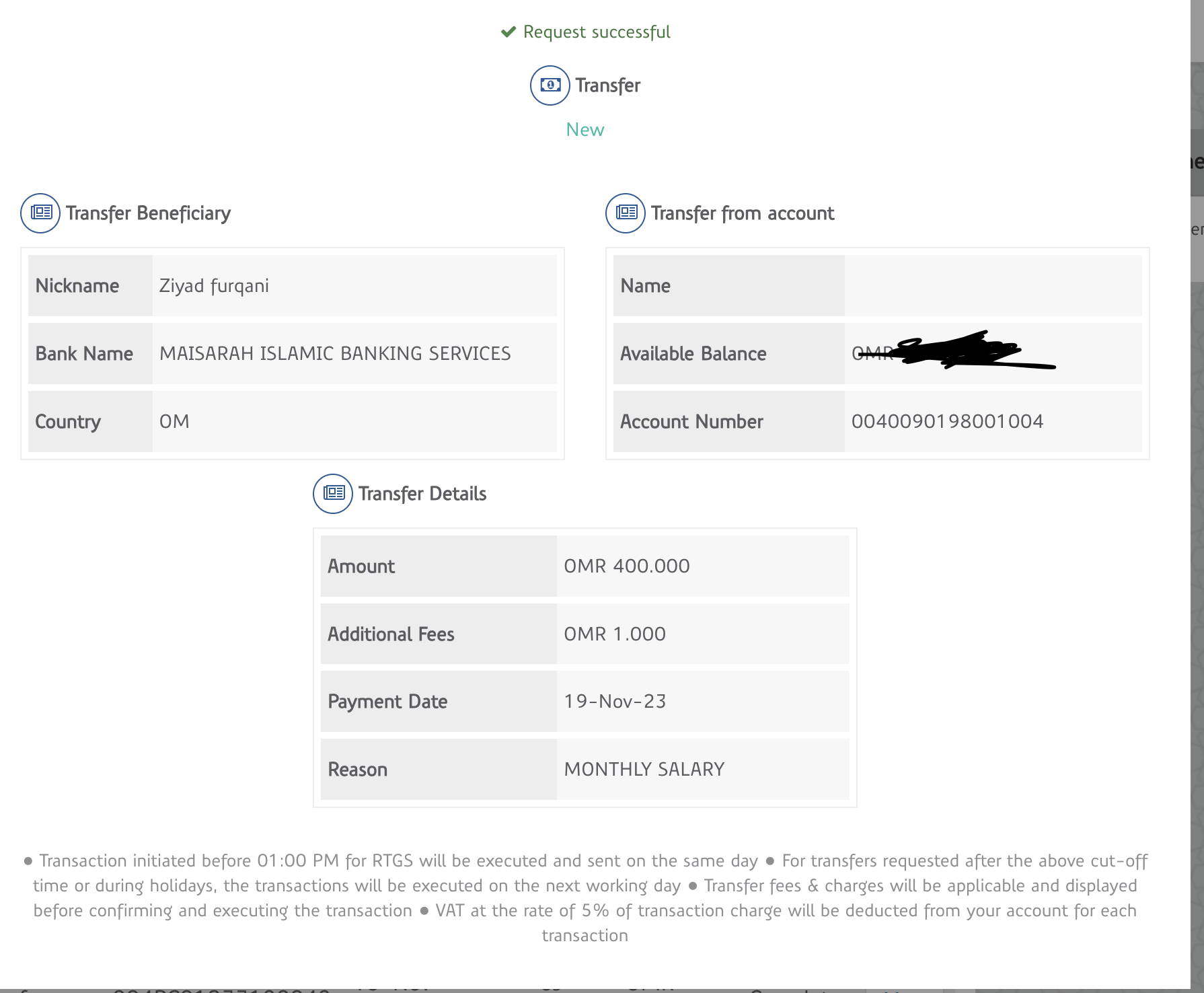Click the Maisarah Islamic Banking Services bank name

coord(335,354)
